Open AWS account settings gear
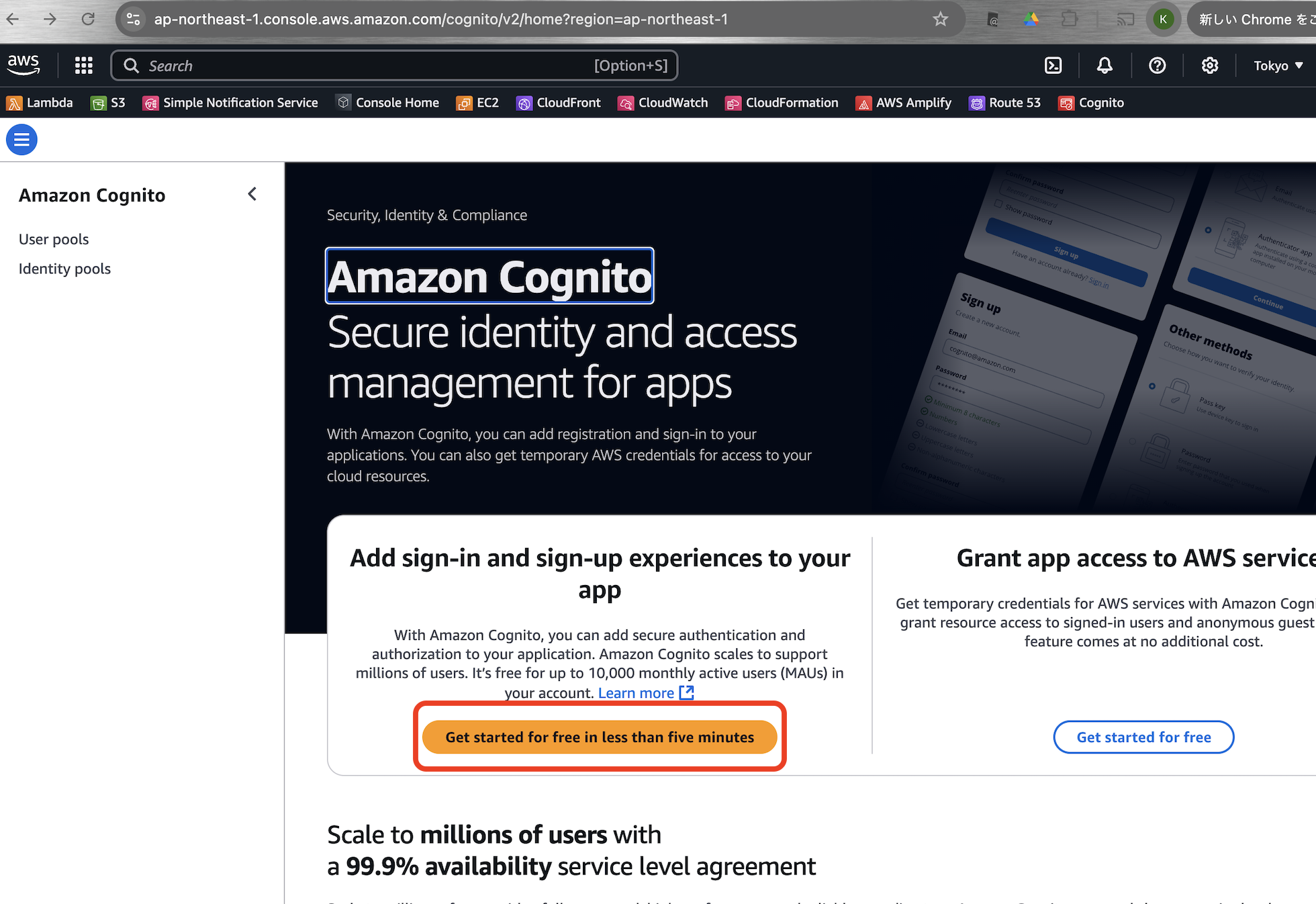1316x904 pixels. [x=1210, y=65]
